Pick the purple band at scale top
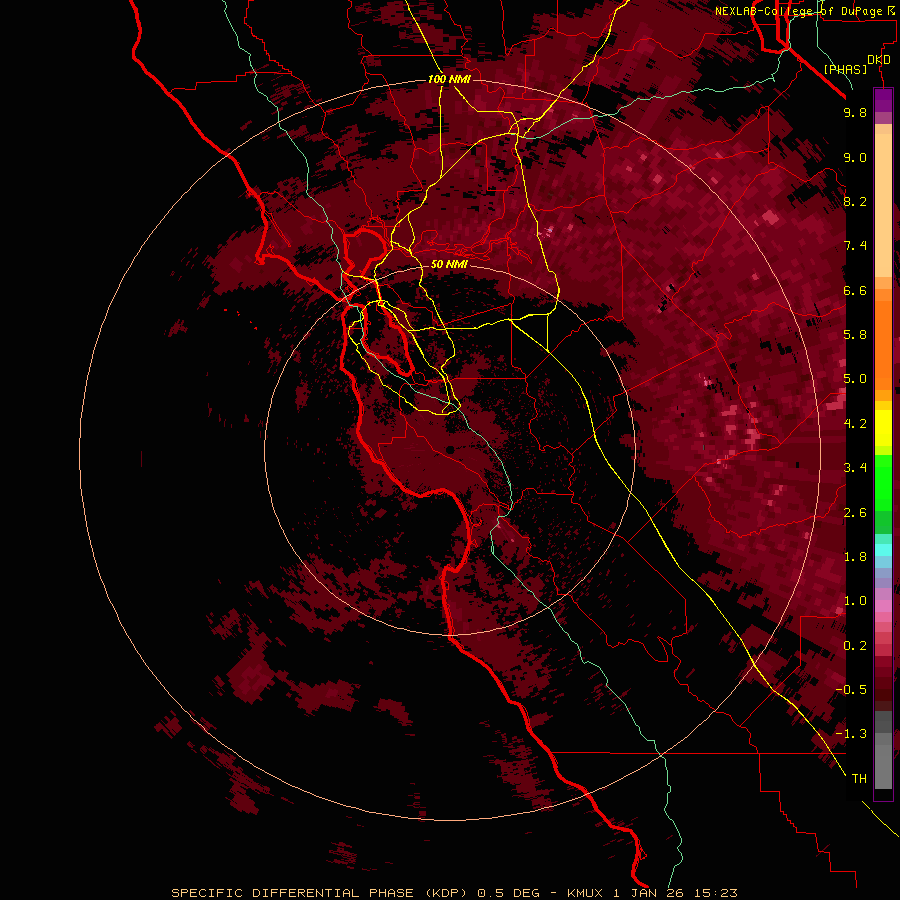This screenshot has height=900, width=900. 883,100
